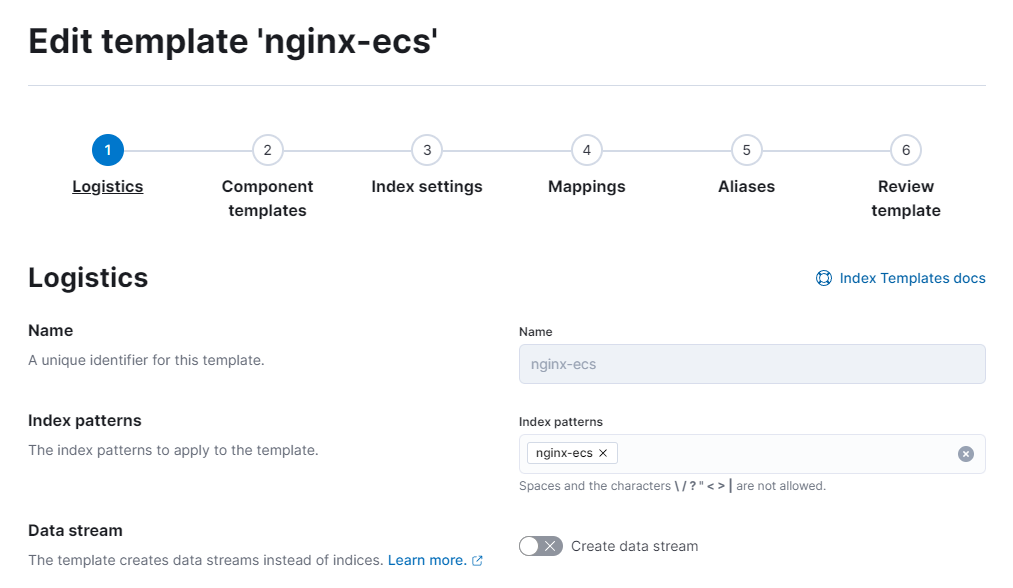Open the Index Templates docs link
The image size is (1013, 588).
click(912, 278)
